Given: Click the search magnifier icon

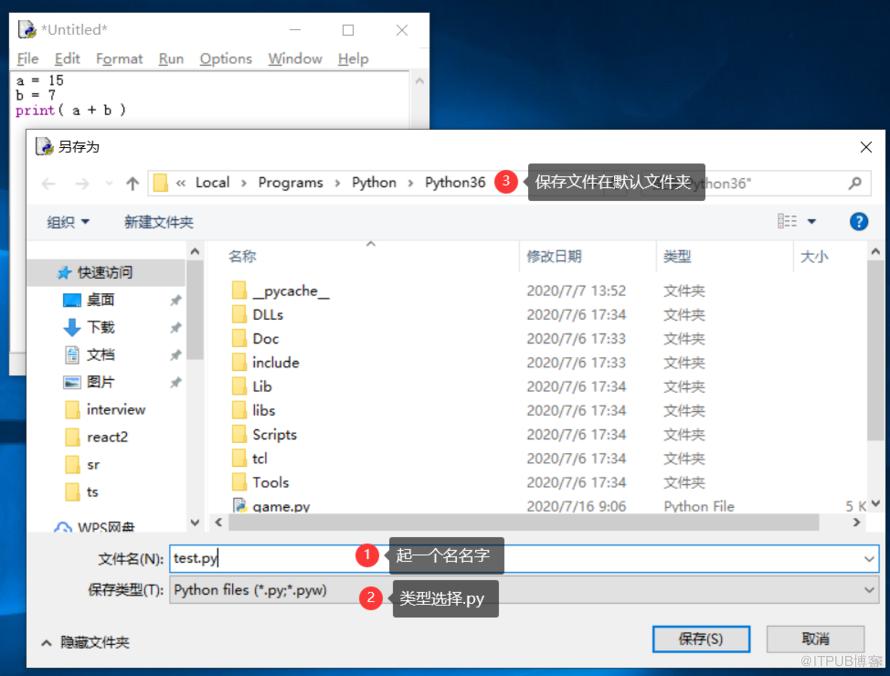Looking at the screenshot, I should [x=855, y=183].
